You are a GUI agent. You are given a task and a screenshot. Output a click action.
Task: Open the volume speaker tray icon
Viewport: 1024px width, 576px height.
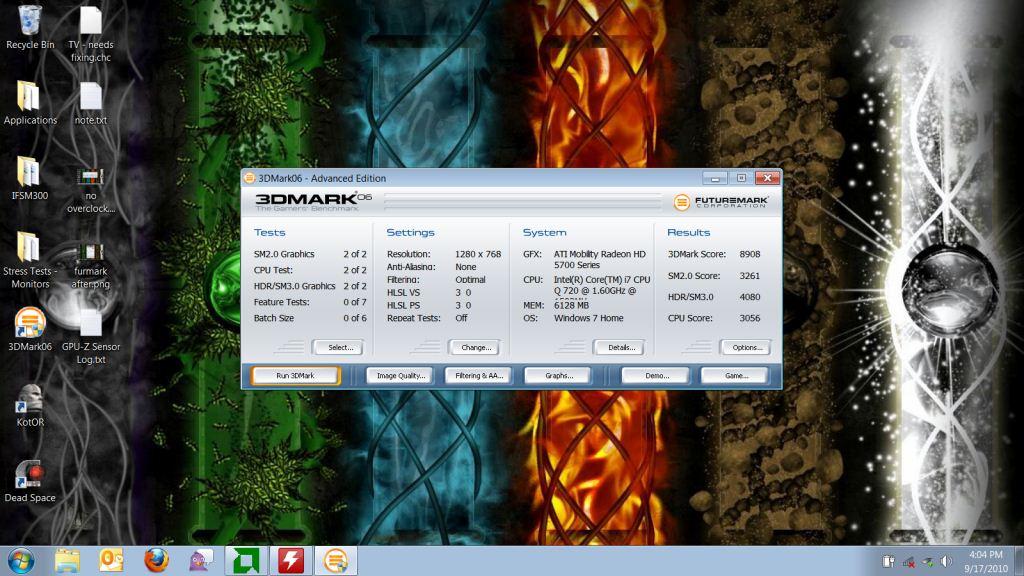coord(946,562)
